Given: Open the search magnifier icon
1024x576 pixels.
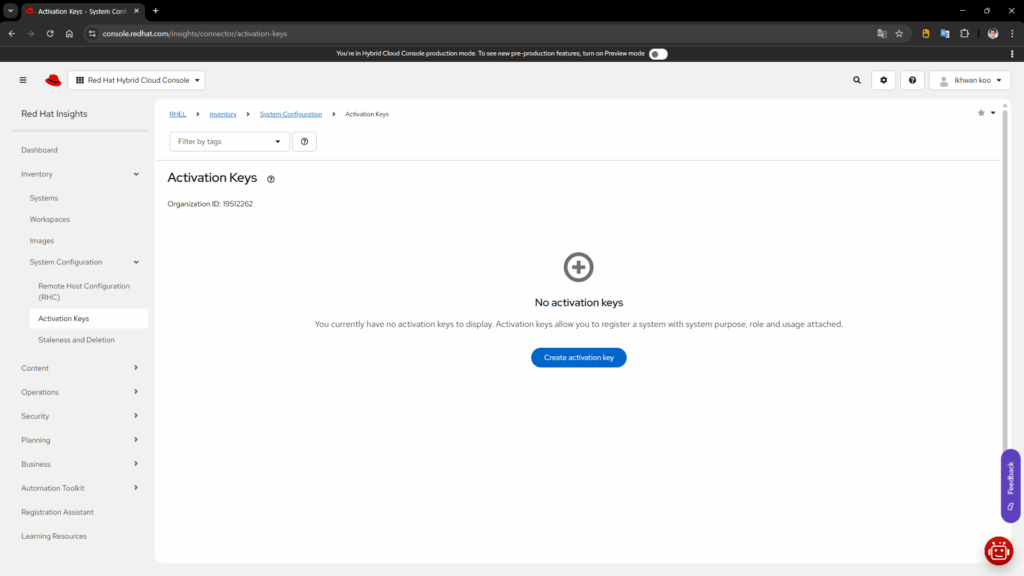Looking at the screenshot, I should [x=857, y=80].
